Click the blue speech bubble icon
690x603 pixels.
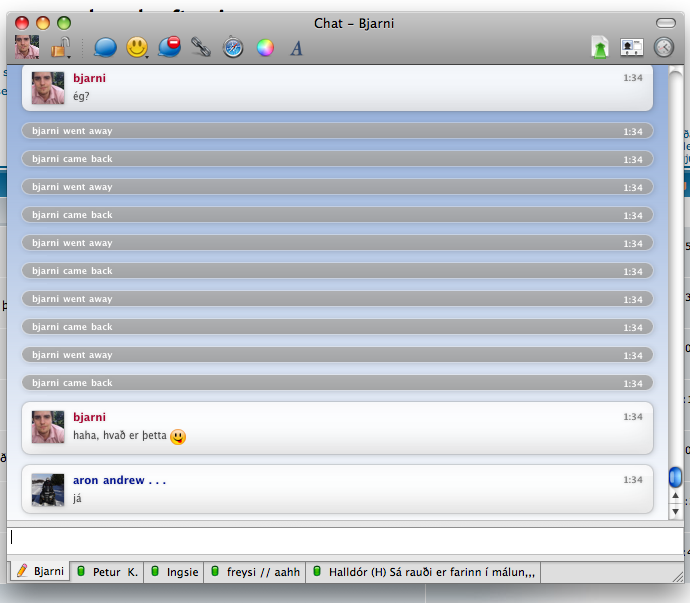click(x=105, y=47)
